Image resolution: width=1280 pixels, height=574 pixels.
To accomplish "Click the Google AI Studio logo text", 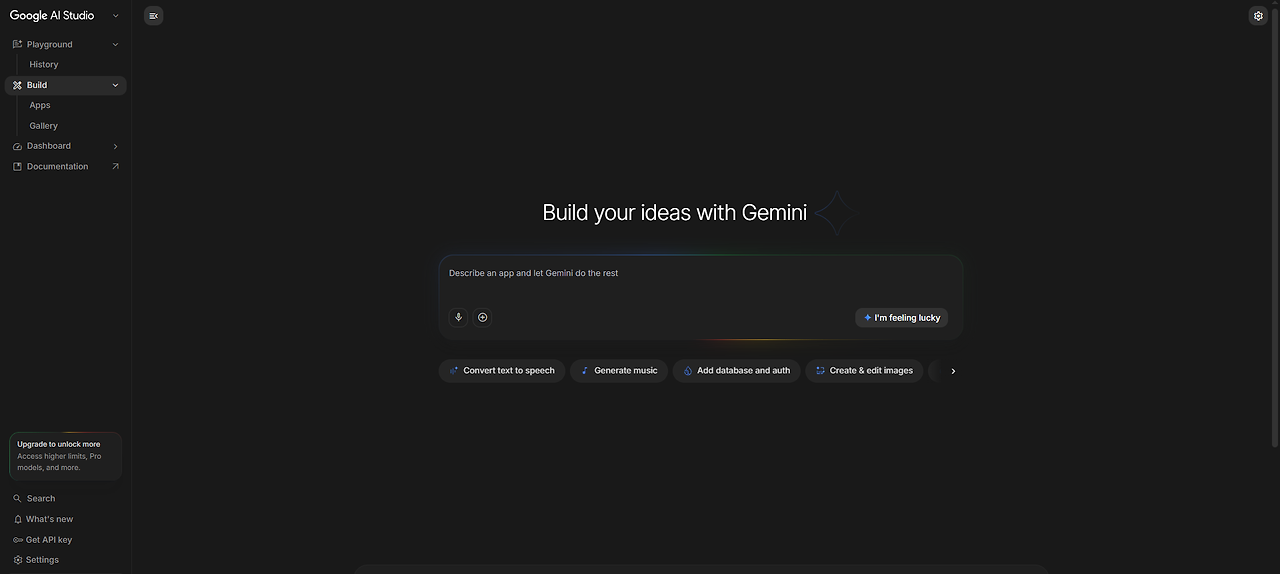I will coord(52,16).
